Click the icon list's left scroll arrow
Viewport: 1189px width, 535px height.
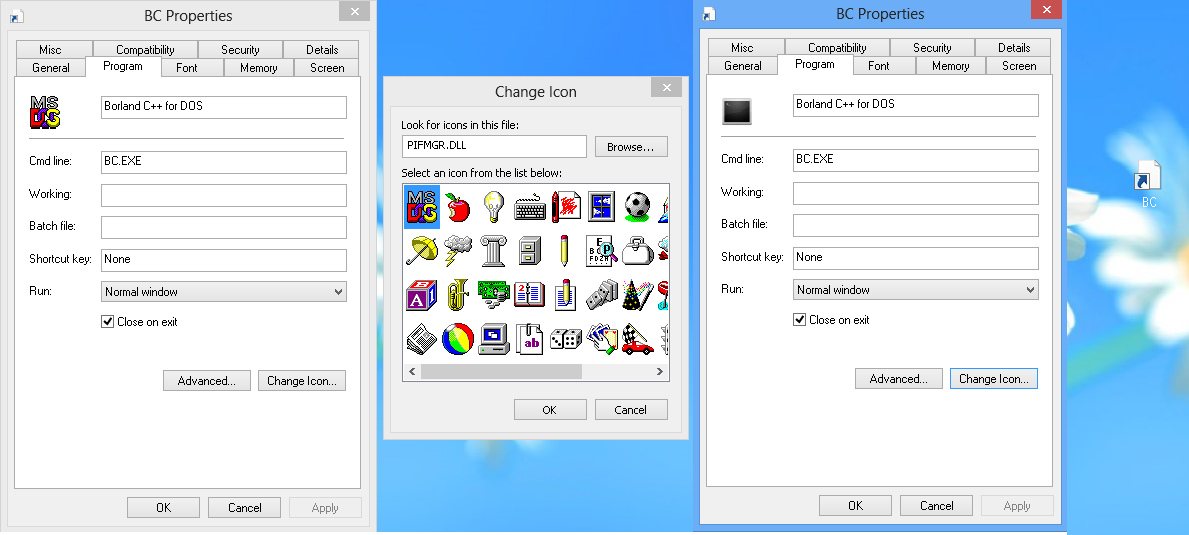coord(413,371)
